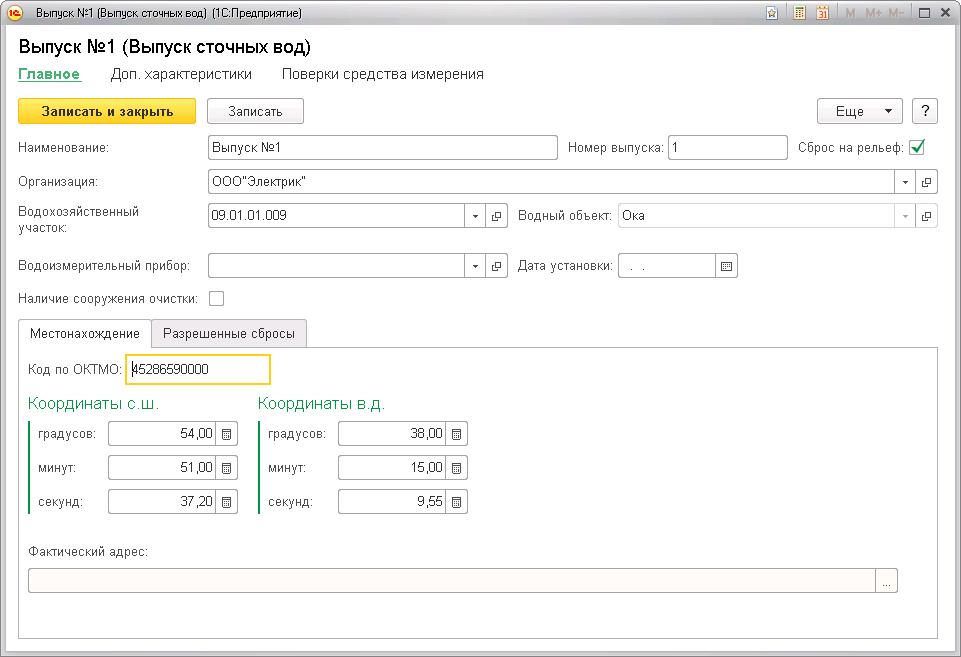Click the Записать и закрыть button
The height and width of the screenshot is (657, 961).
107,112
